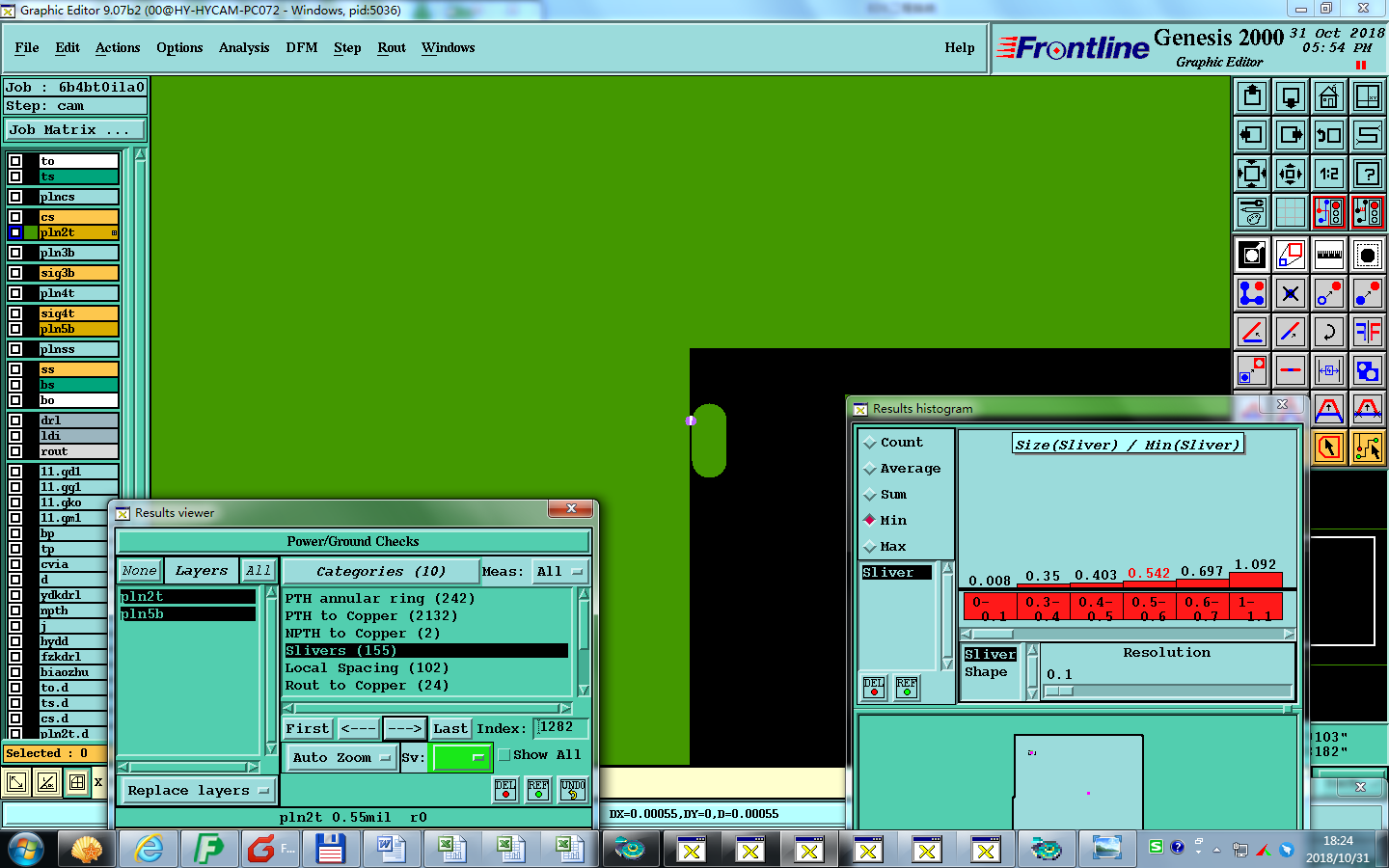Click the pan left view icon
The width and height of the screenshot is (1389, 868).
pos(1252,135)
